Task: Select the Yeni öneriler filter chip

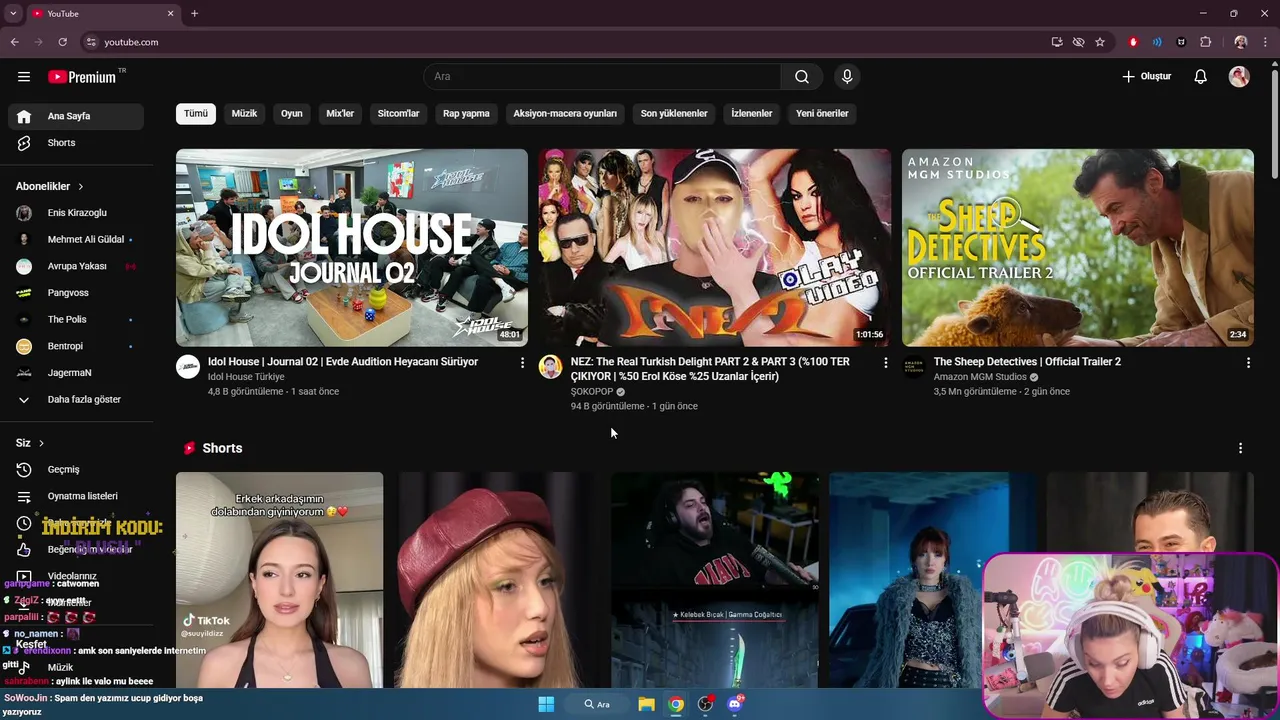Action: pyautogui.click(x=822, y=113)
